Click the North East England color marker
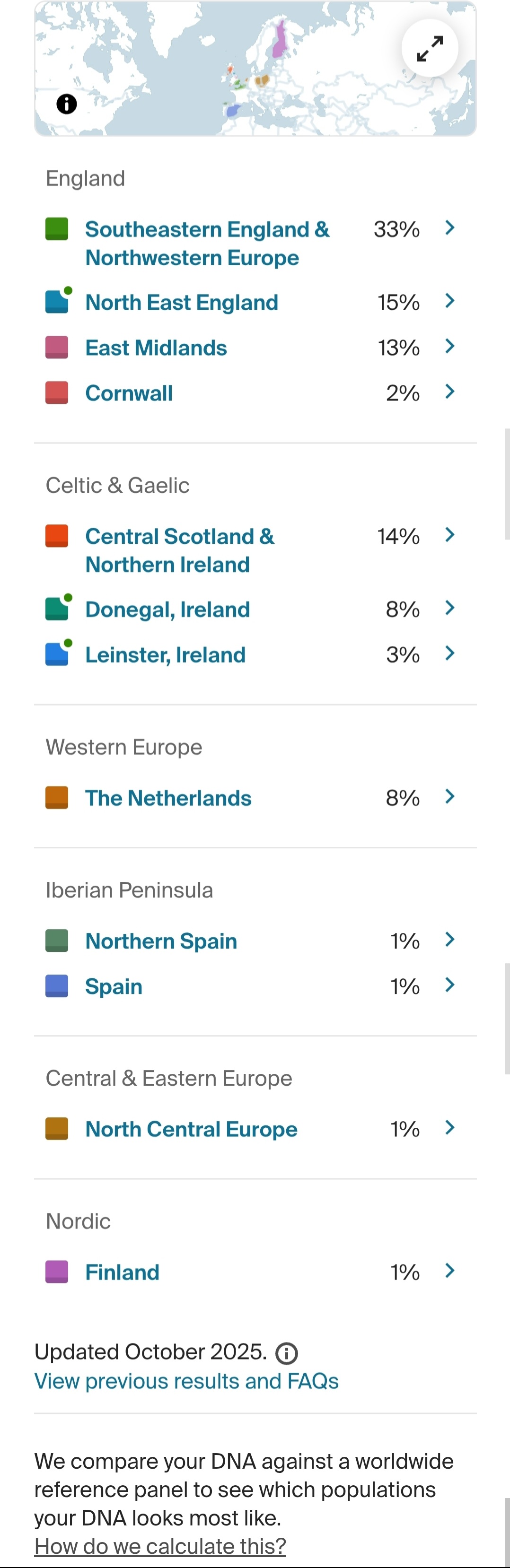 pos(57,302)
